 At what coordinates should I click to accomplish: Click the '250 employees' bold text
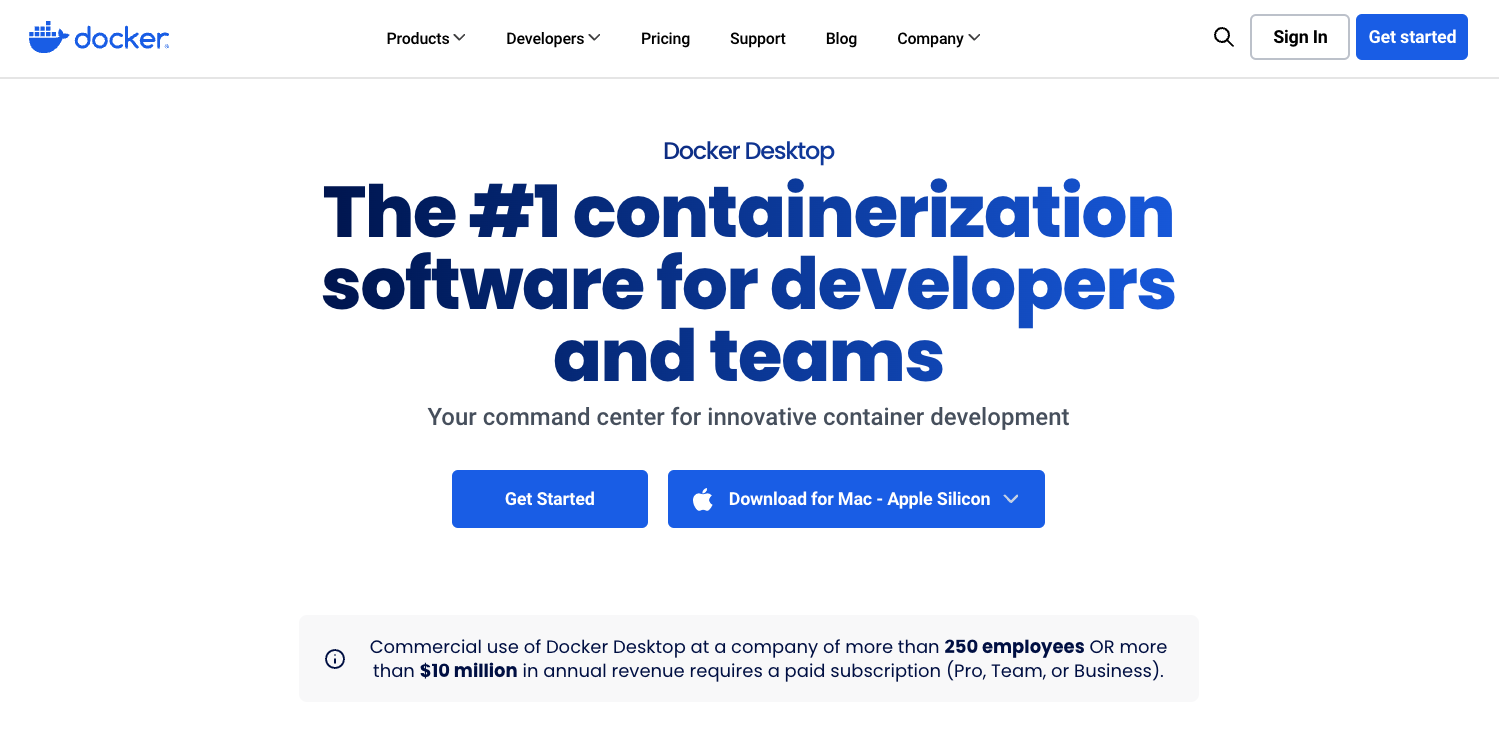tap(1014, 647)
